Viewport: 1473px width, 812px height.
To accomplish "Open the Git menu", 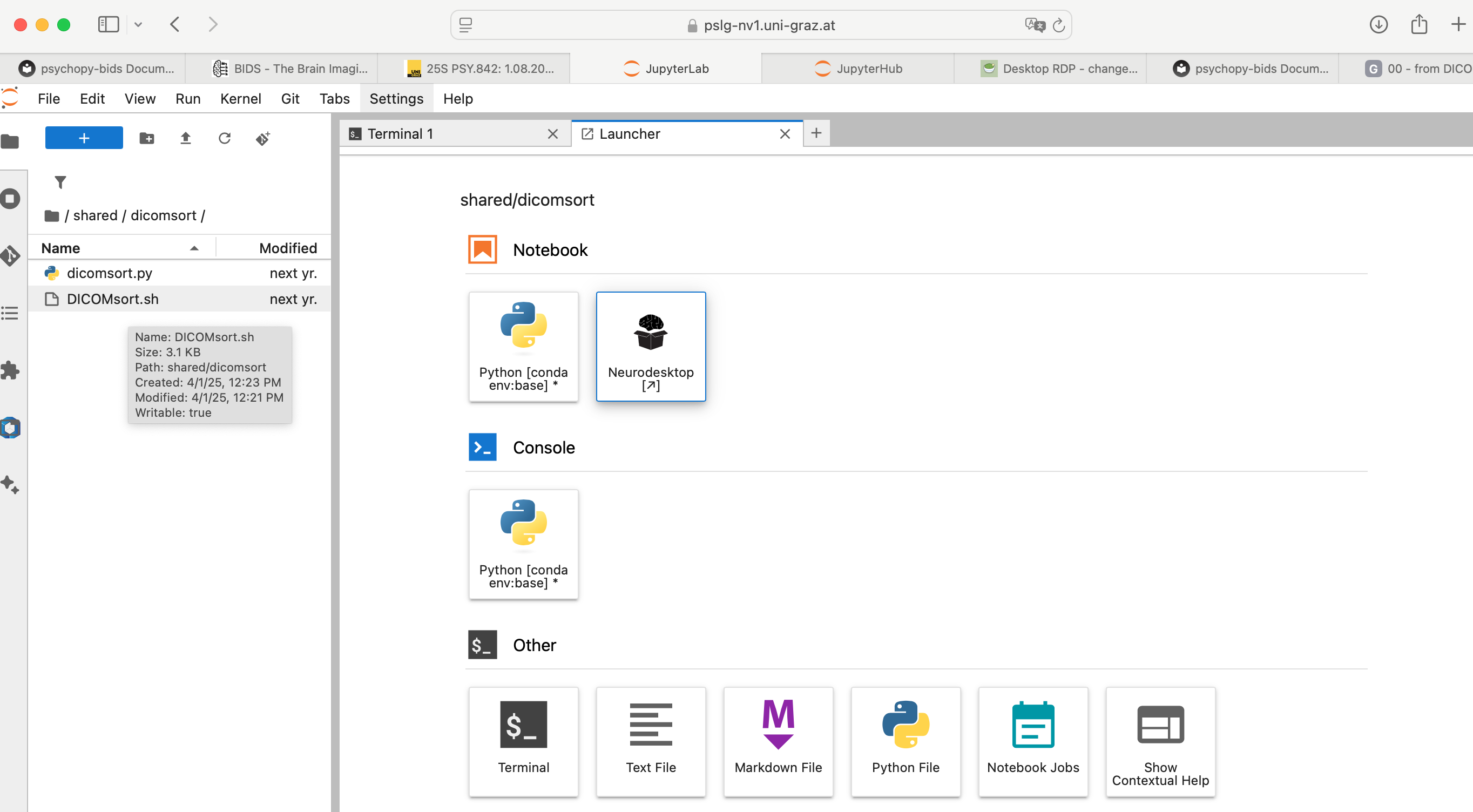I will click(x=290, y=98).
